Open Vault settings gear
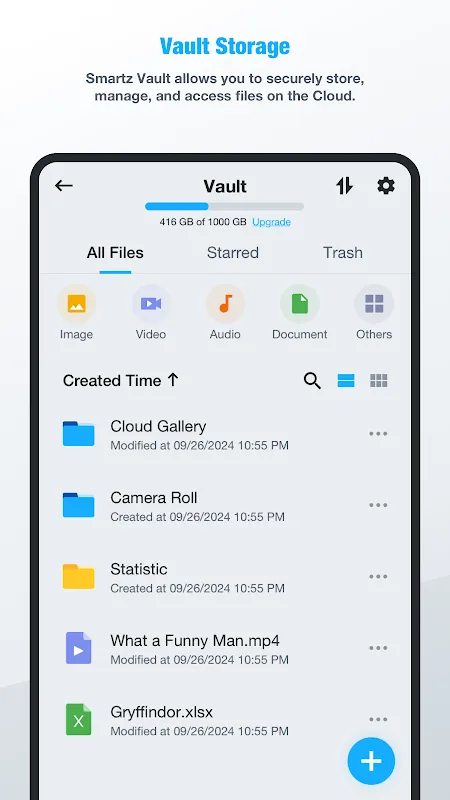This screenshot has height=800, width=450. click(x=386, y=186)
